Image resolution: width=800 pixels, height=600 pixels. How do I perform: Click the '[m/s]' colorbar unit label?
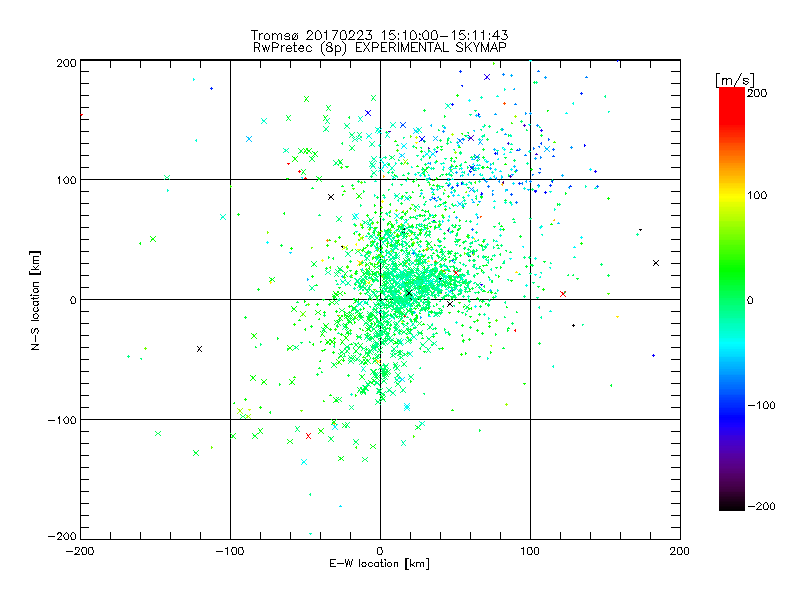coord(735,80)
